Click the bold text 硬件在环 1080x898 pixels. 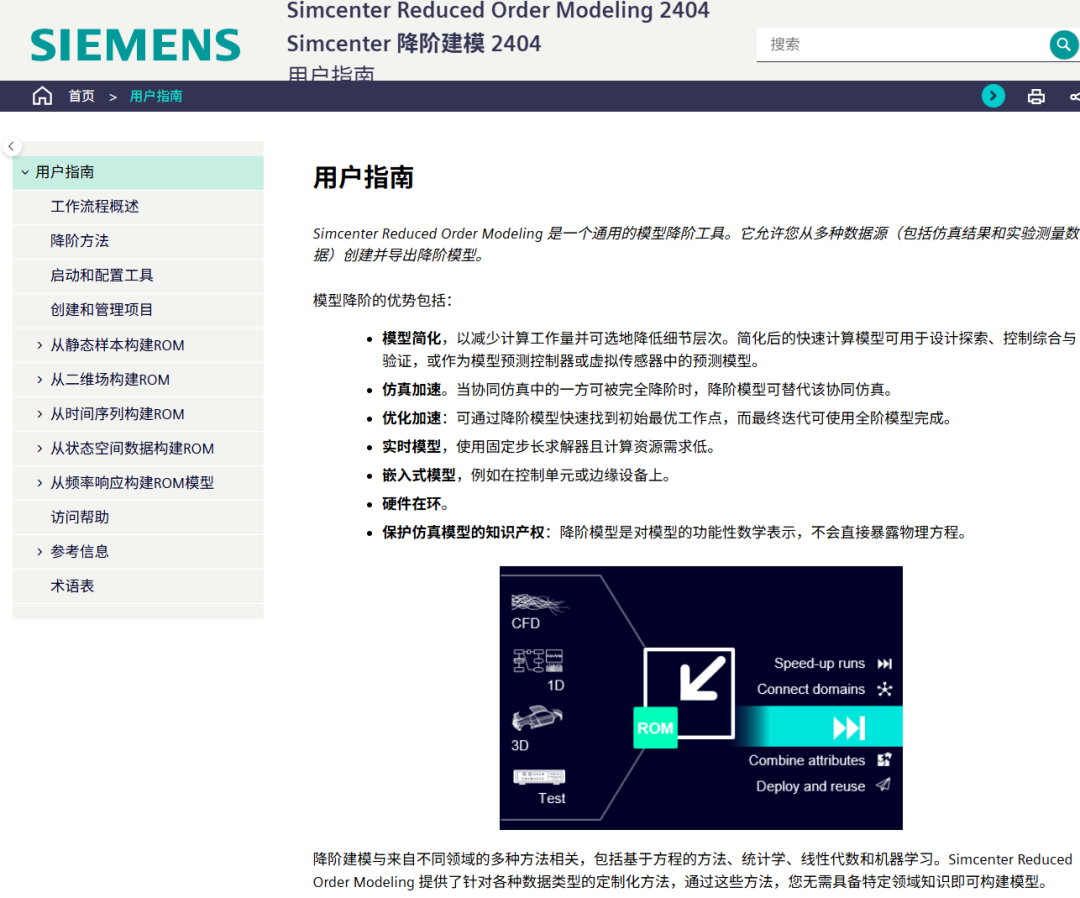coord(411,504)
